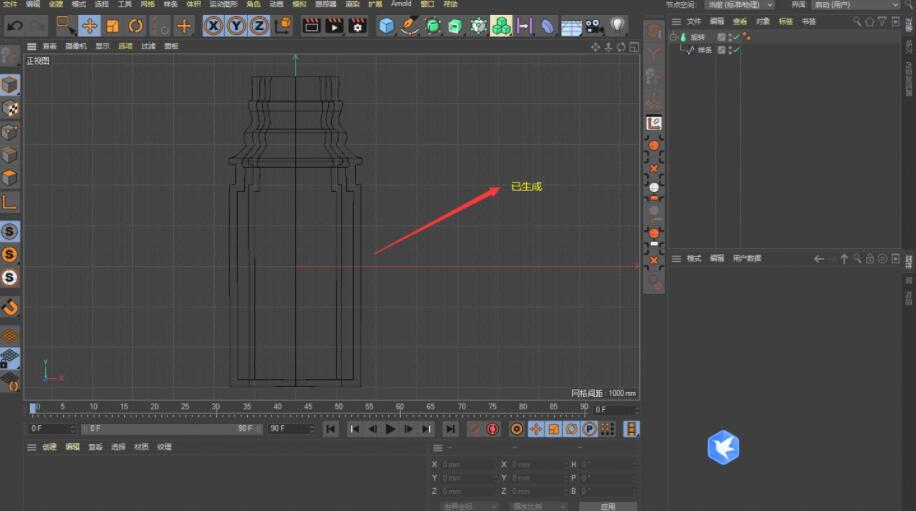The width and height of the screenshot is (916, 511).
Task: Open the 文件 main menu
Action: 10,4
